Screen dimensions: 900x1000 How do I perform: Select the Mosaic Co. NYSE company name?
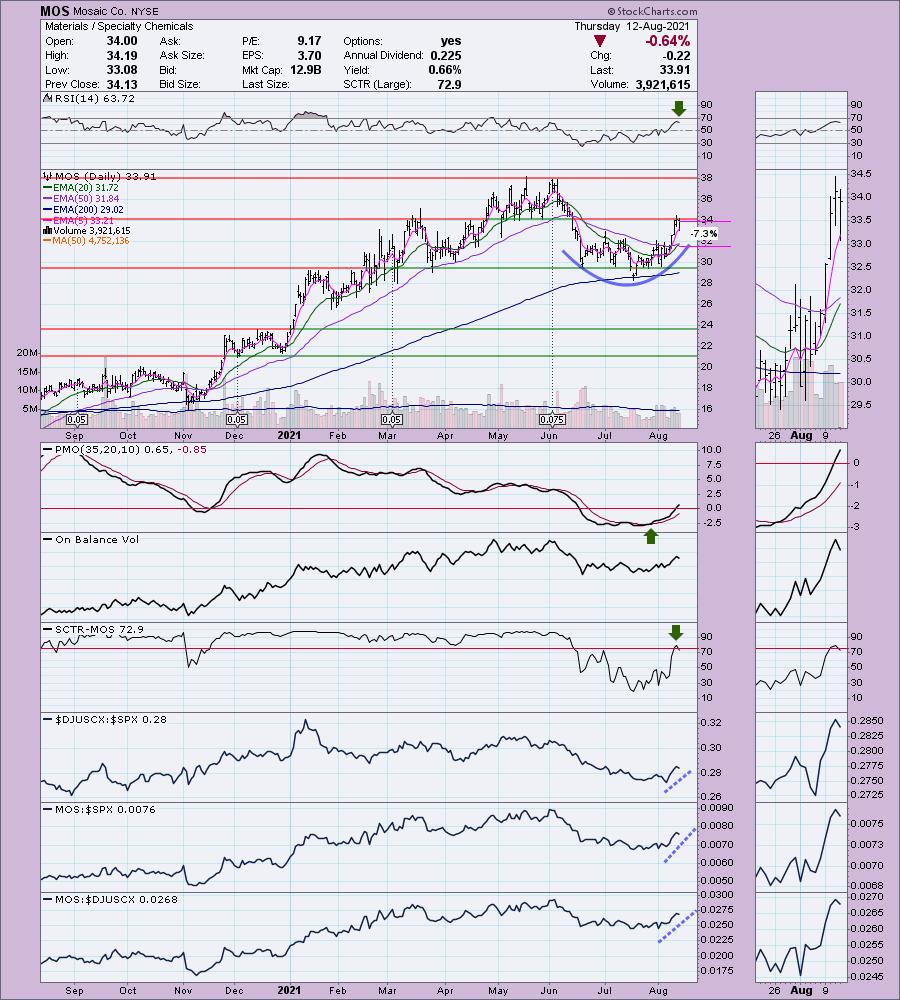[x=115, y=11]
